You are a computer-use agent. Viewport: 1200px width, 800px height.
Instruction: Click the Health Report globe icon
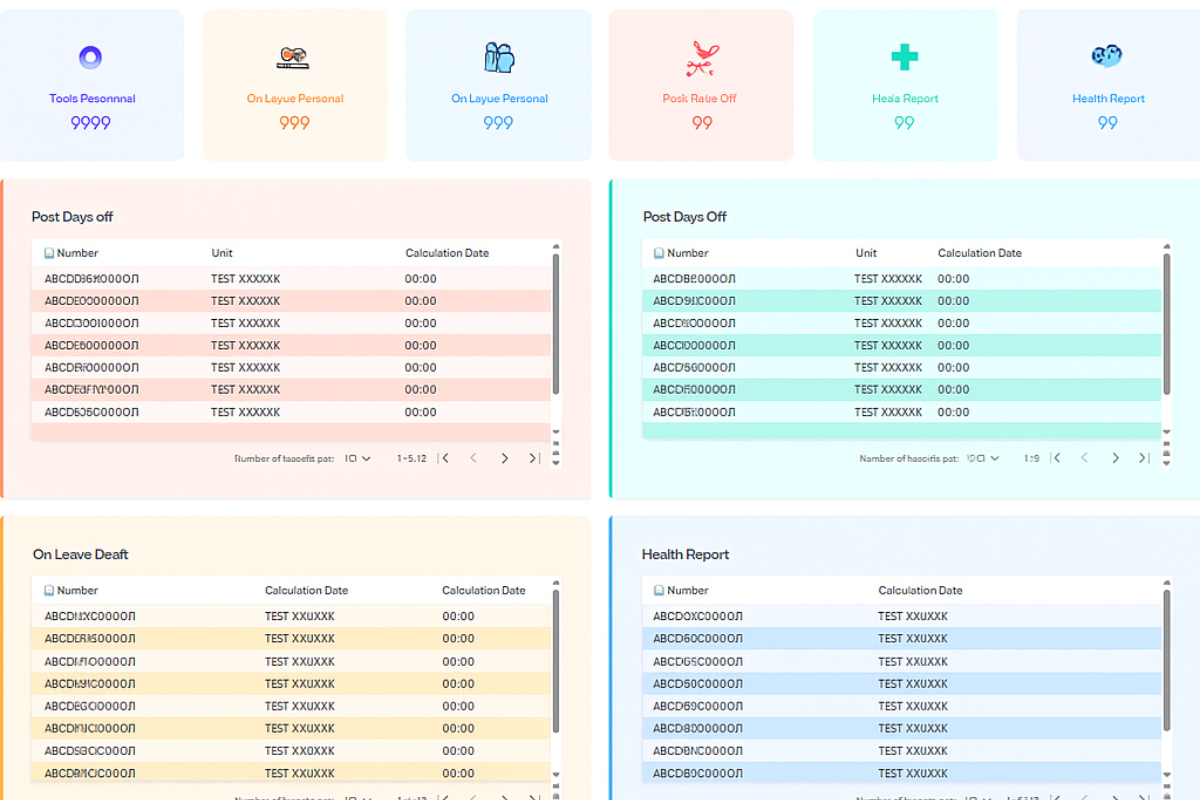pos(1108,57)
